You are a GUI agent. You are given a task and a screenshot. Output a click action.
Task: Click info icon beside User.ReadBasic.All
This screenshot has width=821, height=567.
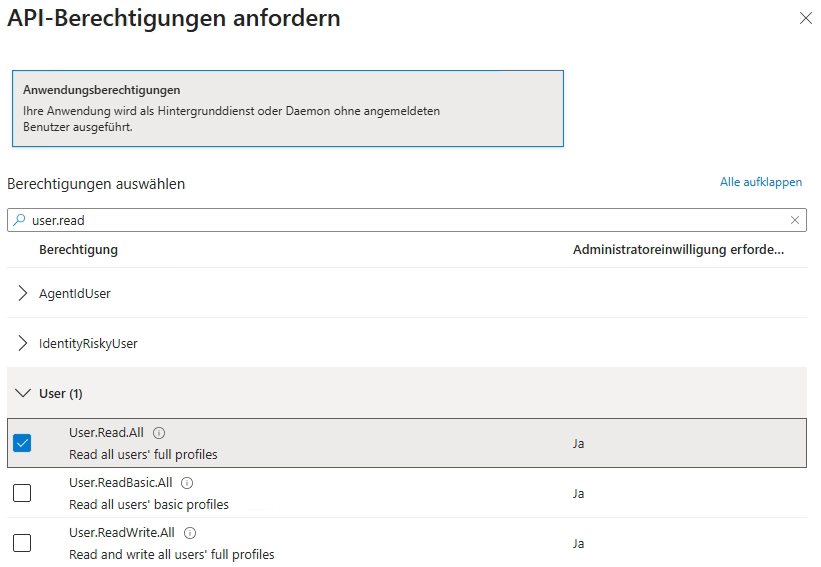pyautogui.click(x=187, y=483)
